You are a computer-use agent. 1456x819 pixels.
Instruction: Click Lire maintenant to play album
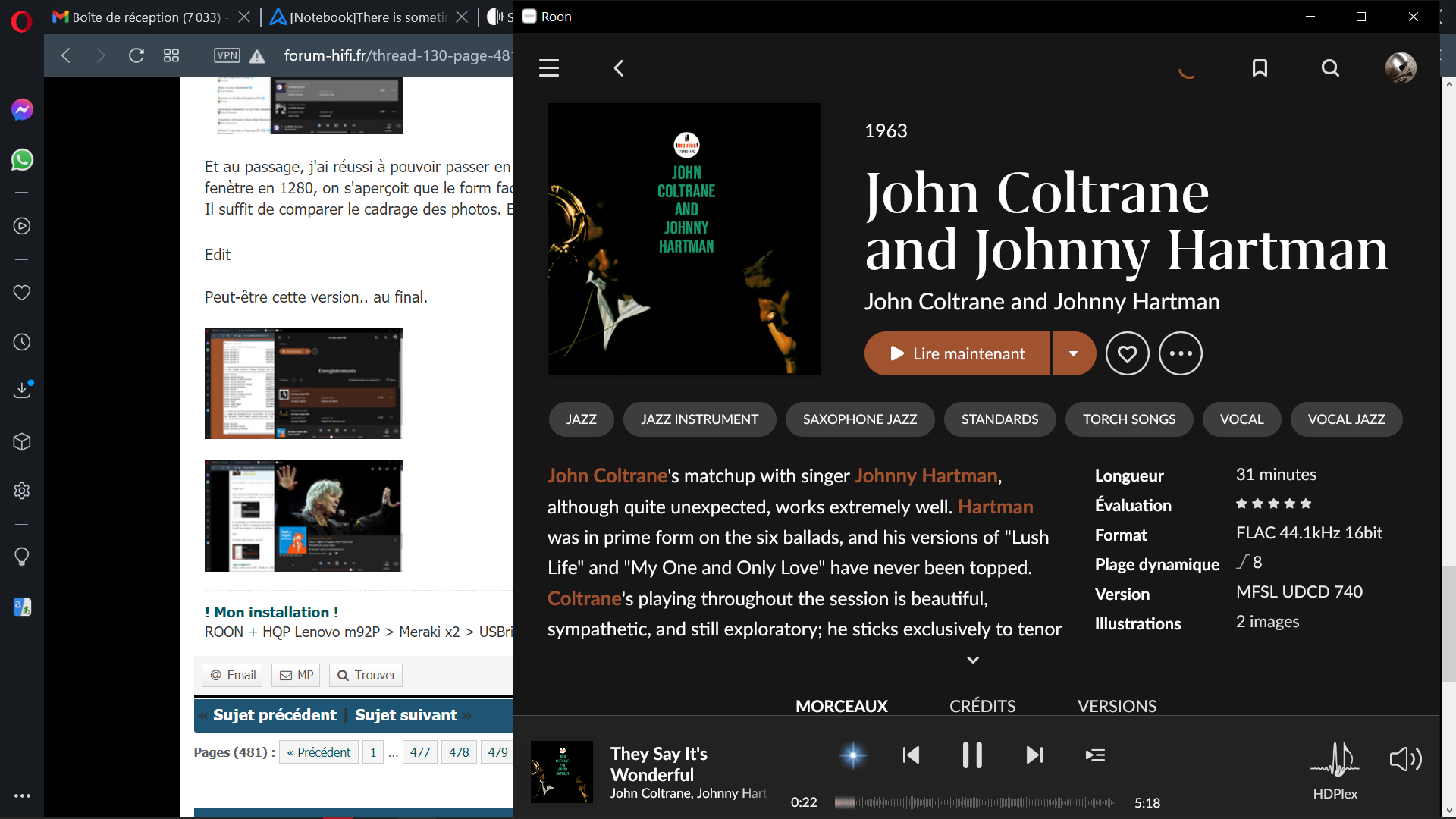pos(957,353)
